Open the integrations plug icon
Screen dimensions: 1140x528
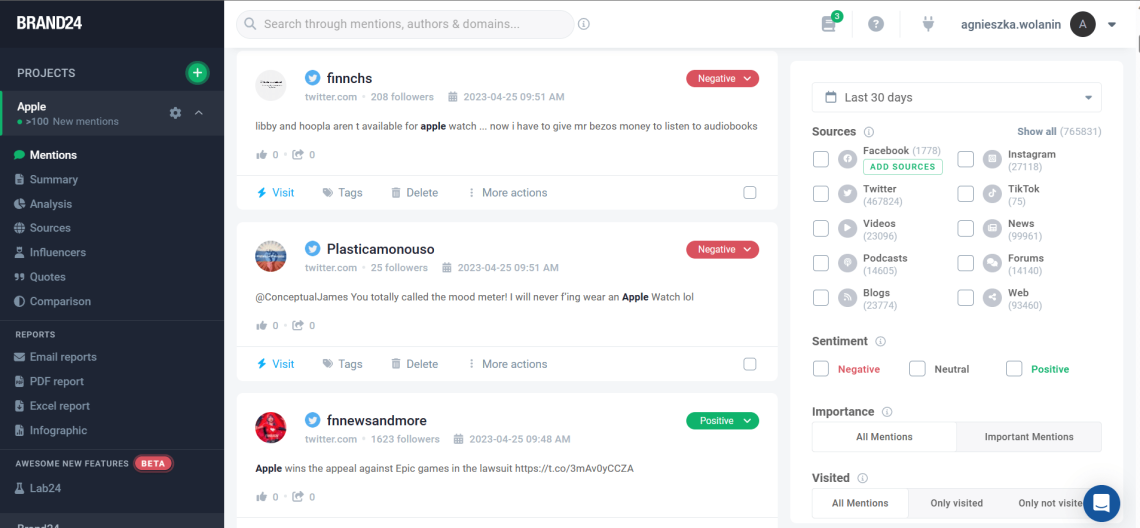(x=928, y=24)
